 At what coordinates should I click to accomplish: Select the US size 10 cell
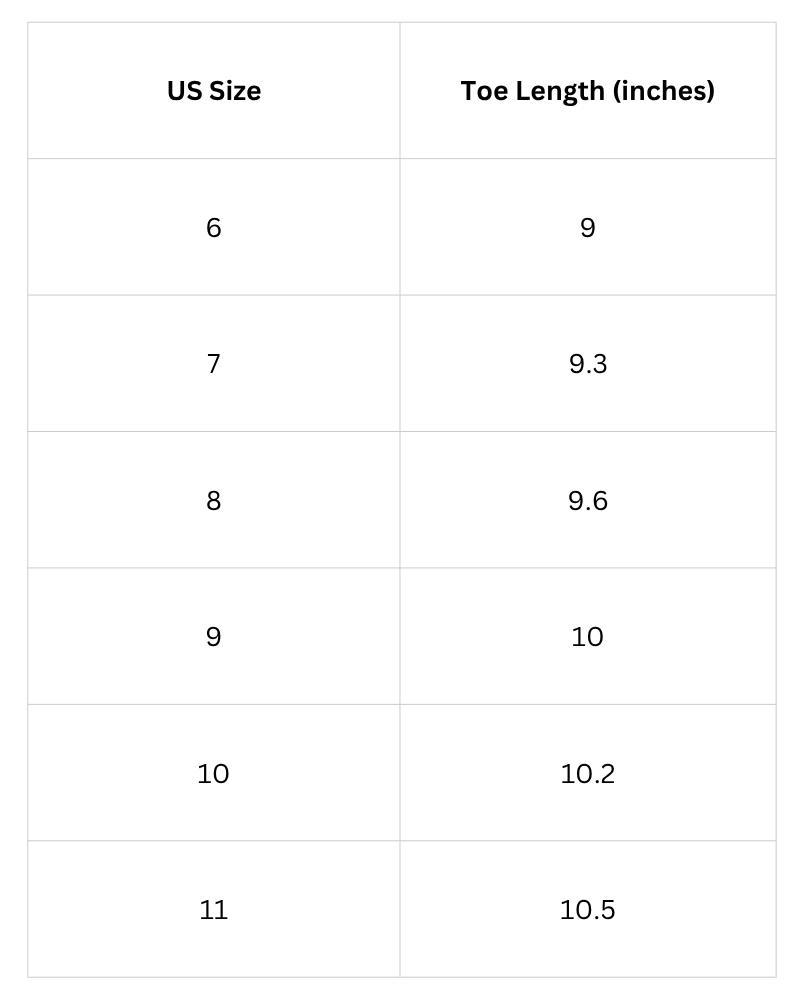(x=214, y=773)
